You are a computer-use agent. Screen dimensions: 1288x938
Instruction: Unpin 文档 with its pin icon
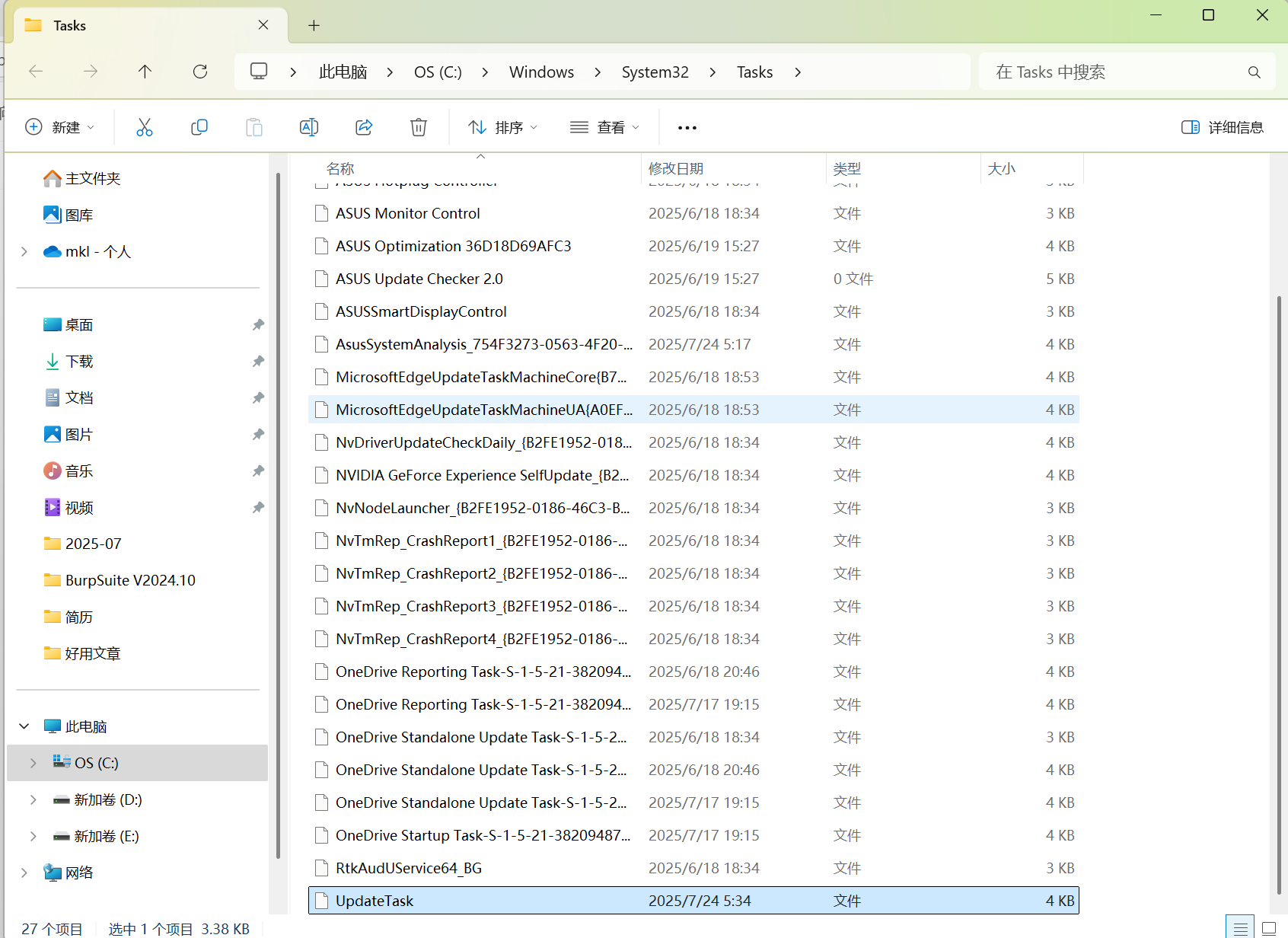(x=258, y=398)
